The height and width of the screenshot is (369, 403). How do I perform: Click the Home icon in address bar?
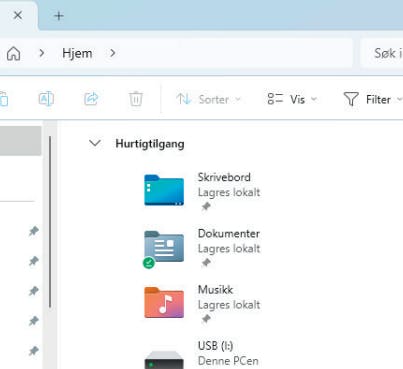13,53
